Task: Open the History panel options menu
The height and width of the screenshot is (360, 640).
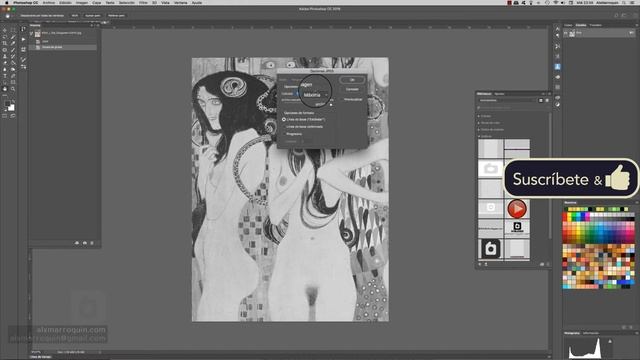Action: [x=97, y=25]
